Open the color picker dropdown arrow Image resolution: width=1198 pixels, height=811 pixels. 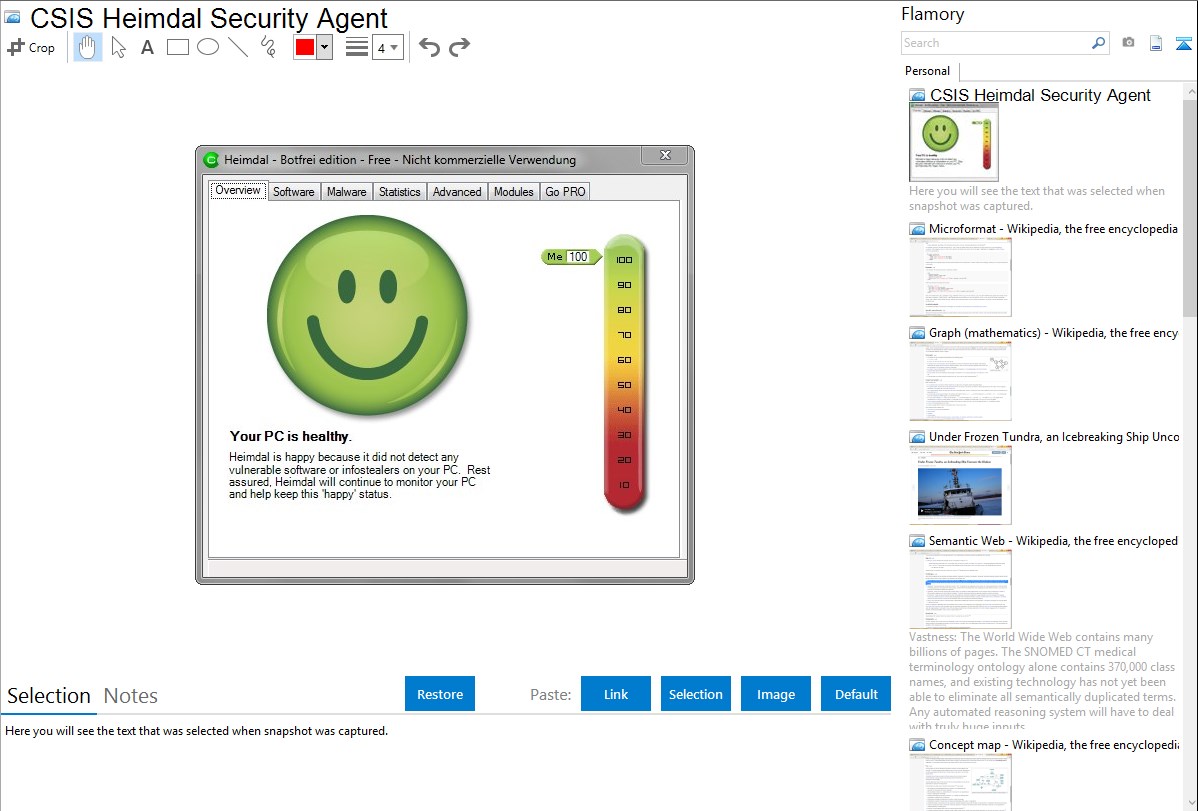[x=325, y=47]
